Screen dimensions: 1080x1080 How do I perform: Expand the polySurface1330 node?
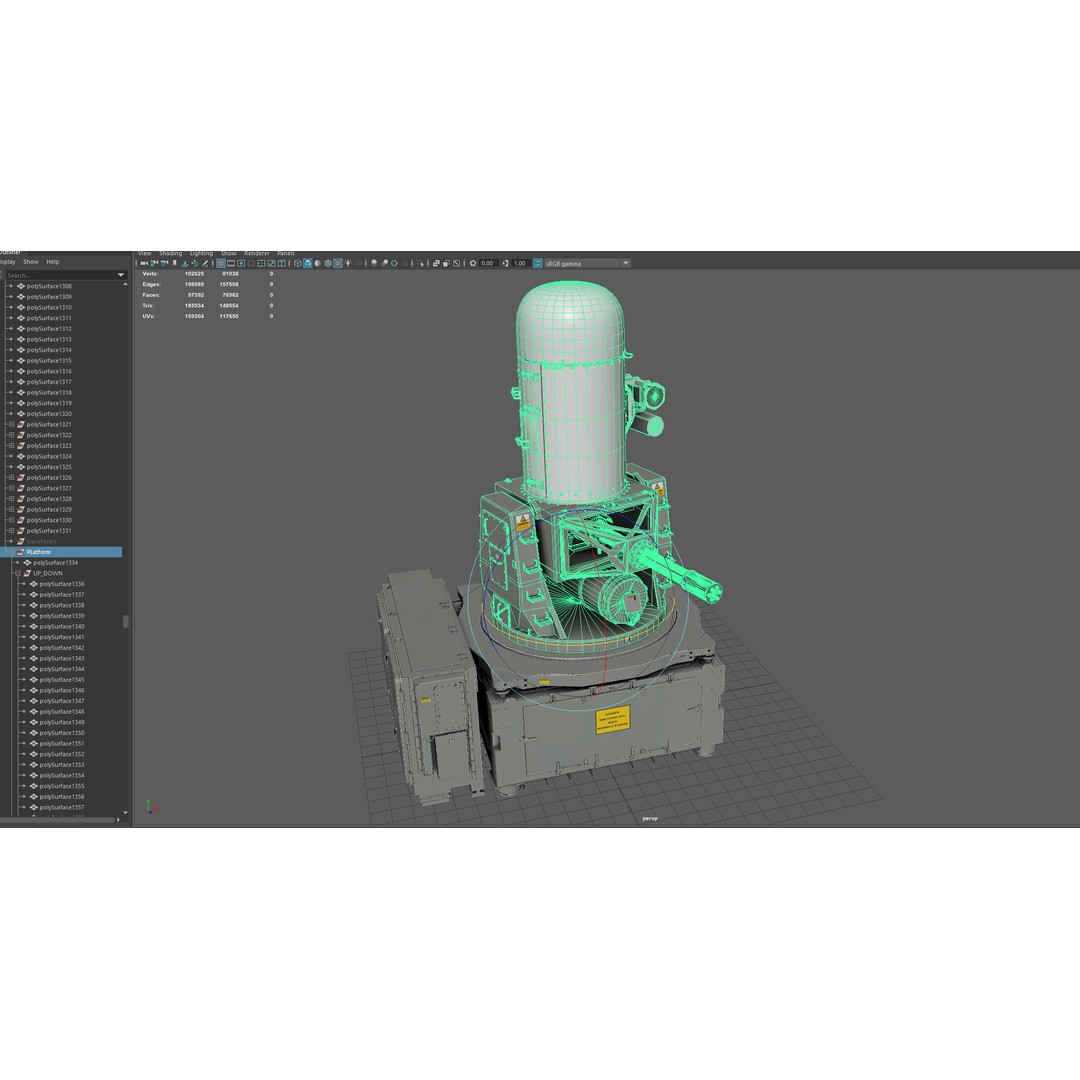tap(11, 520)
